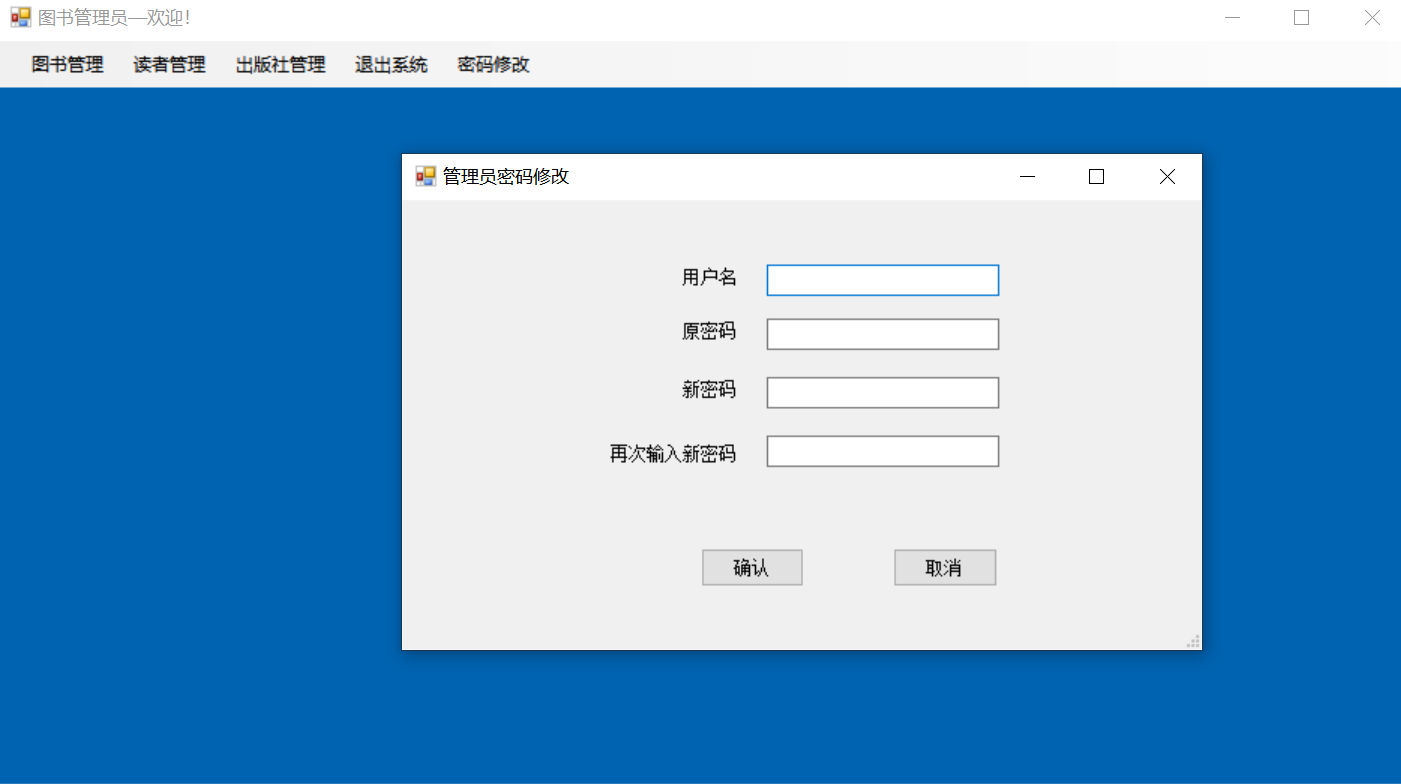The height and width of the screenshot is (784, 1401).
Task: Click the maximize button of the password dialog
Action: (x=1096, y=176)
